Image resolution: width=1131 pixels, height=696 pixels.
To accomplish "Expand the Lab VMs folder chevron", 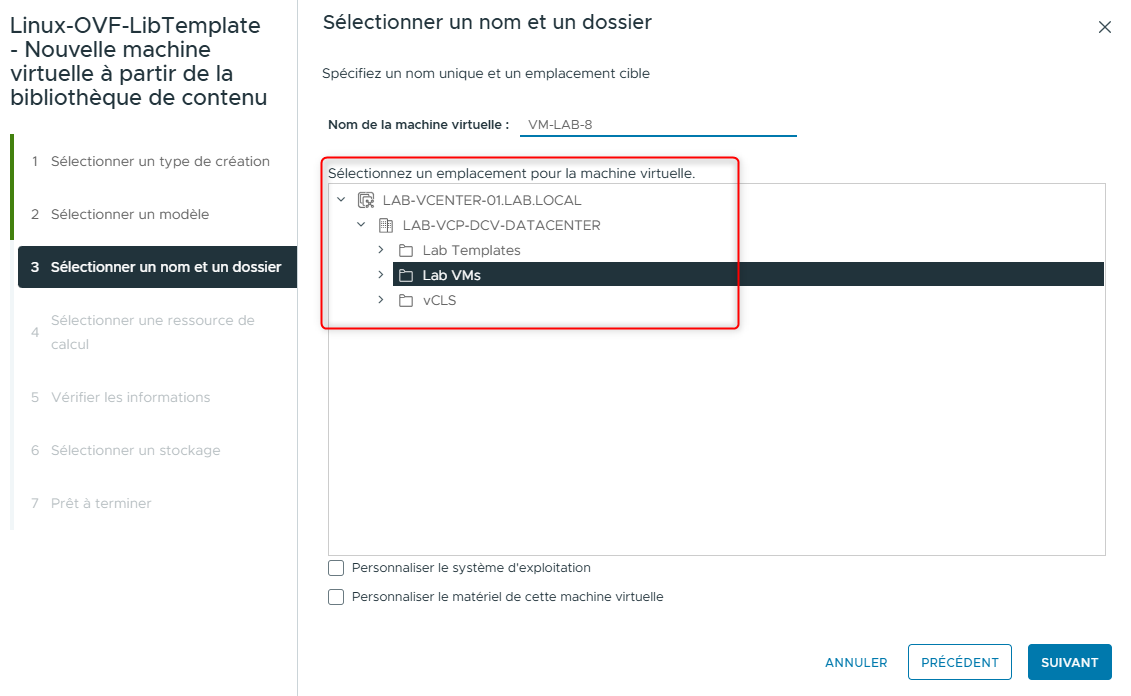I will click(380, 274).
